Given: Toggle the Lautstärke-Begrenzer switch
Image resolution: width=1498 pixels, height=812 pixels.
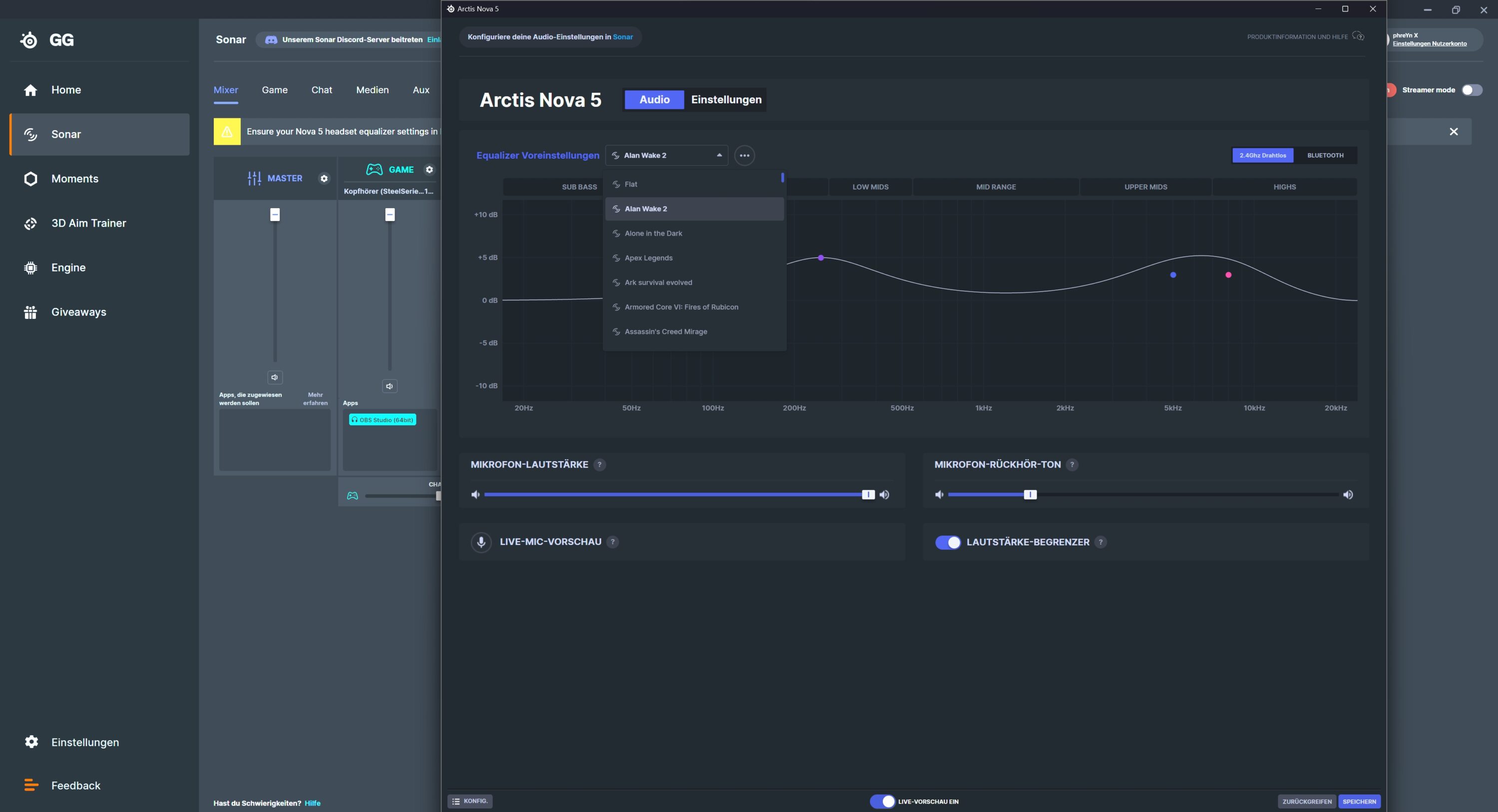Looking at the screenshot, I should click(x=947, y=541).
